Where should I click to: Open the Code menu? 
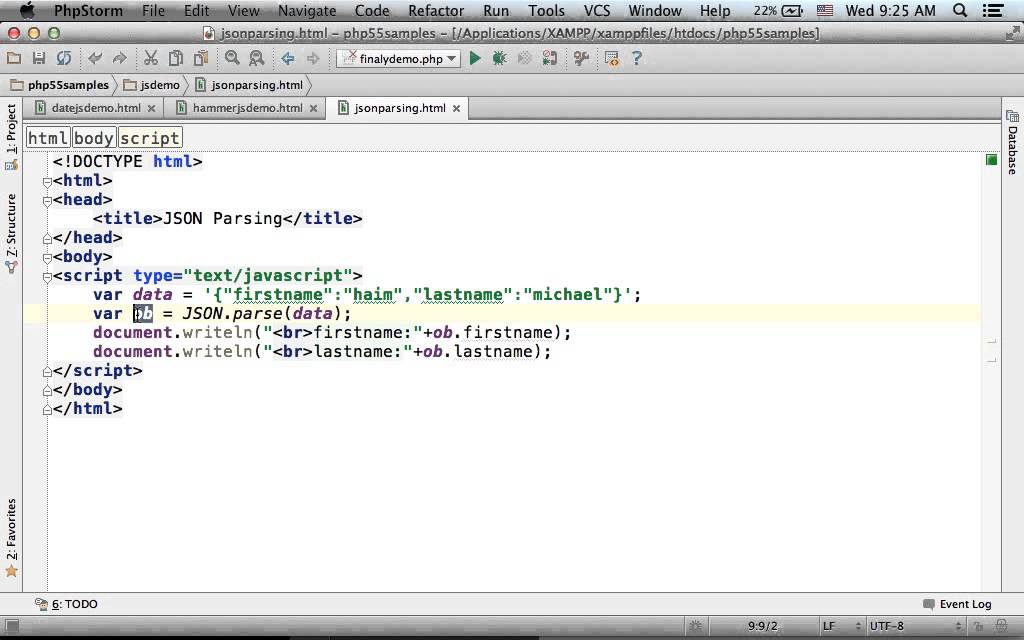tap(372, 10)
